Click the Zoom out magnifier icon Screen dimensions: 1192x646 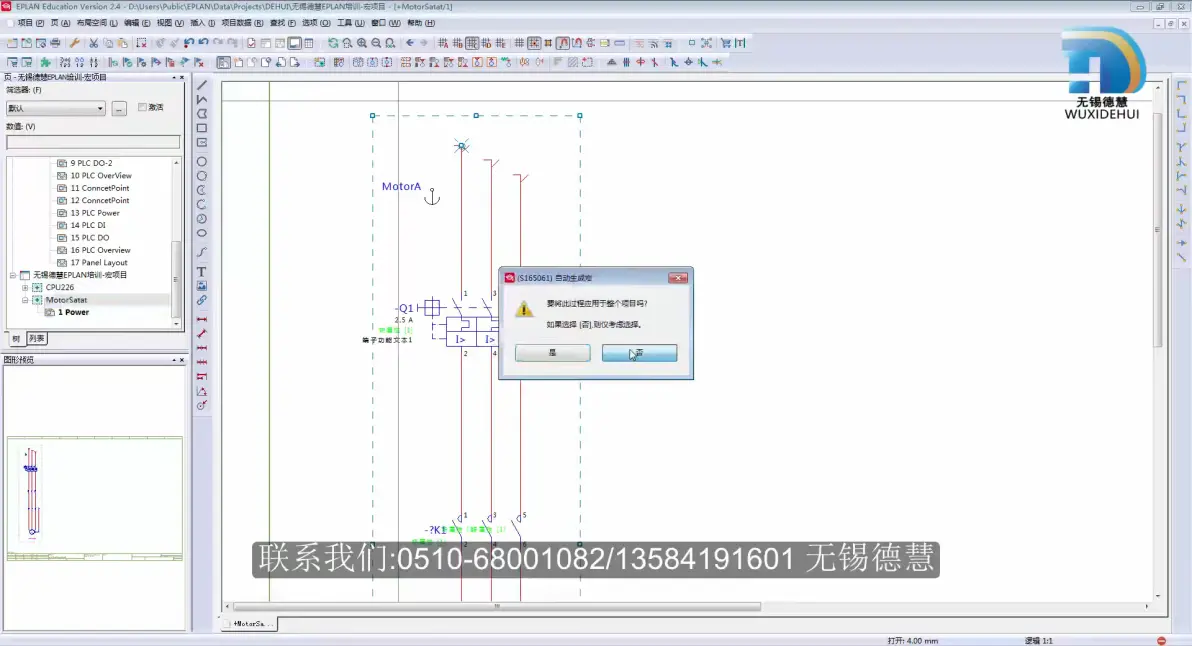[x=376, y=43]
